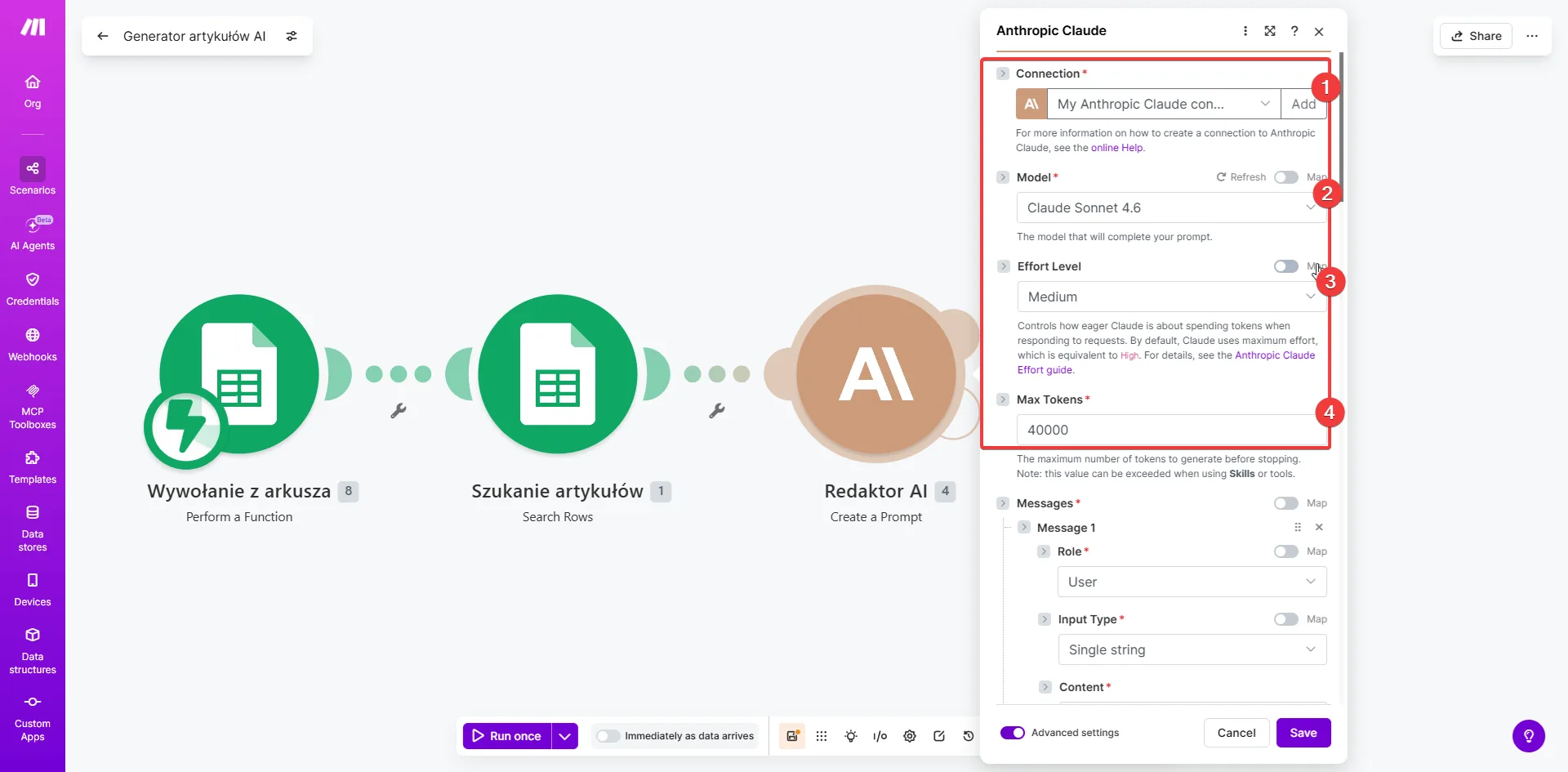Select the Wywołanie z arkusza module
1568x772 pixels.
[239, 373]
